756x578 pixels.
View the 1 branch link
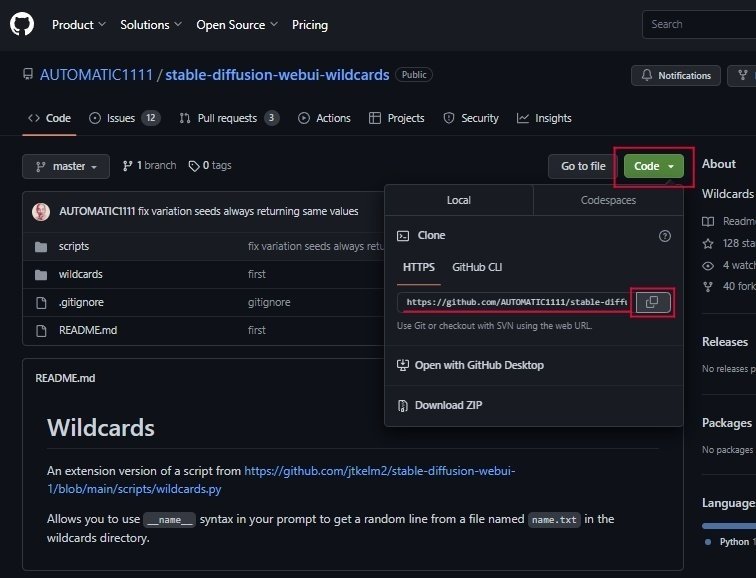coord(149,165)
